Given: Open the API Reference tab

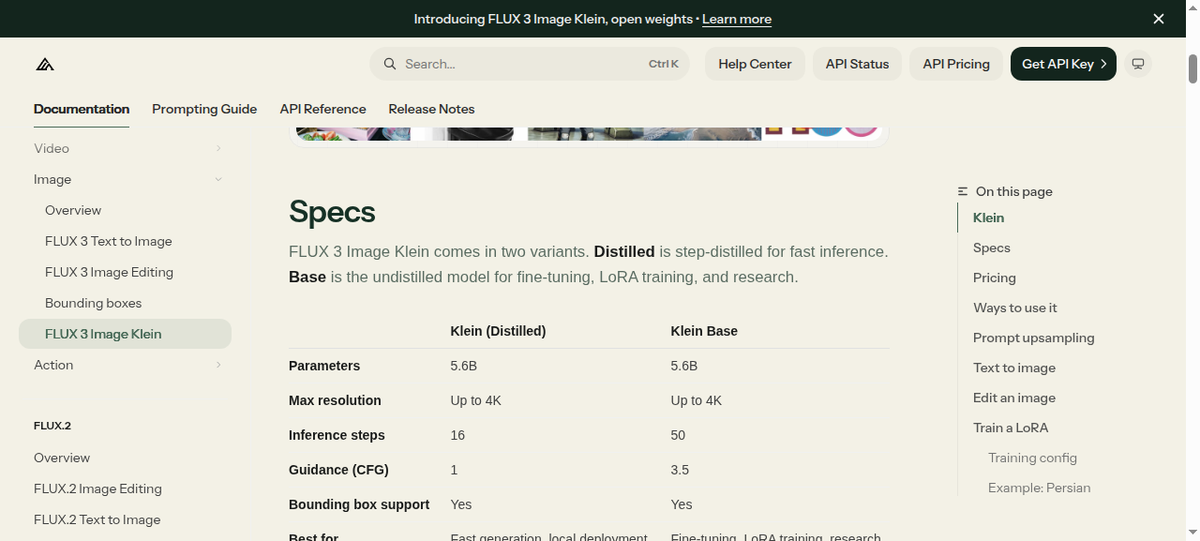Looking at the screenshot, I should point(323,109).
